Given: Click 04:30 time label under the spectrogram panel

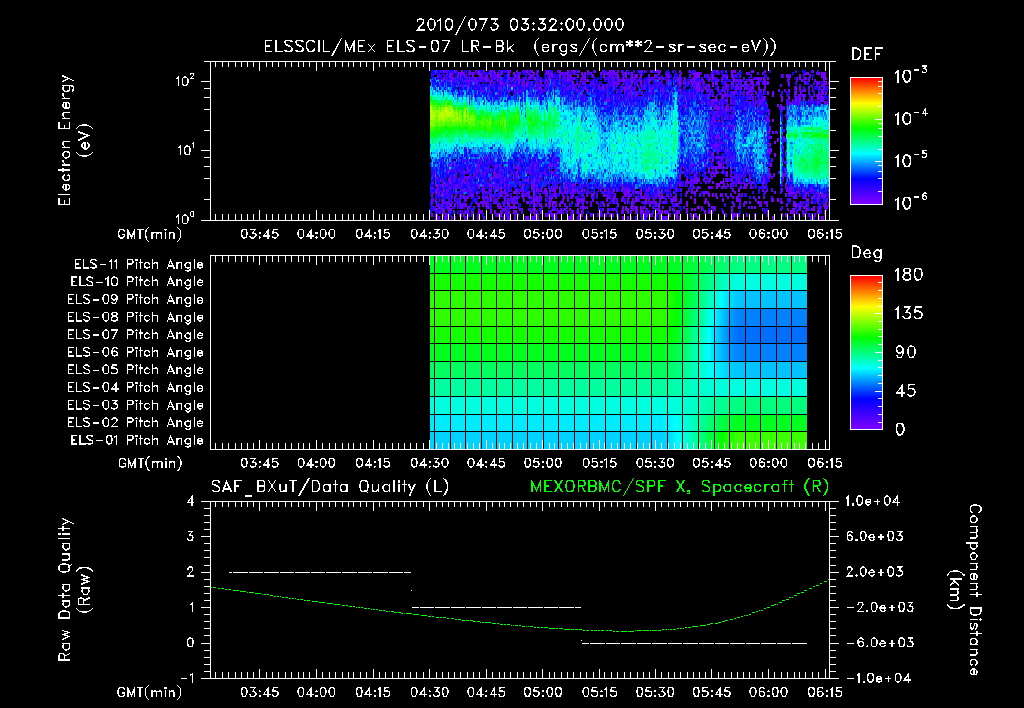Looking at the screenshot, I should [x=429, y=234].
